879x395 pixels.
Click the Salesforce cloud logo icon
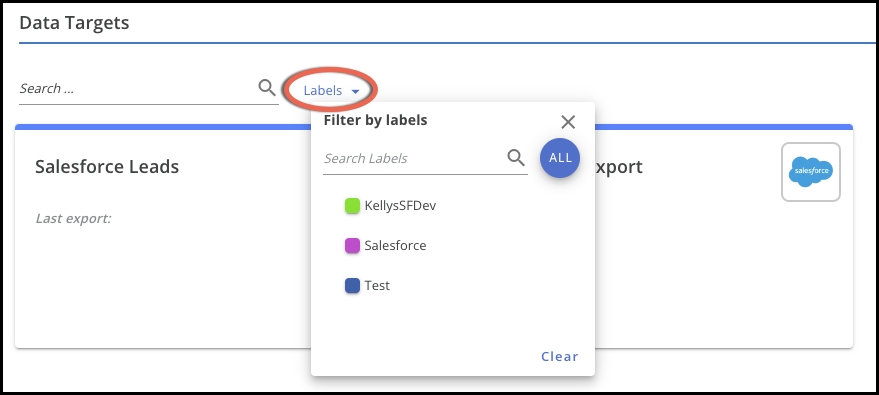click(811, 172)
